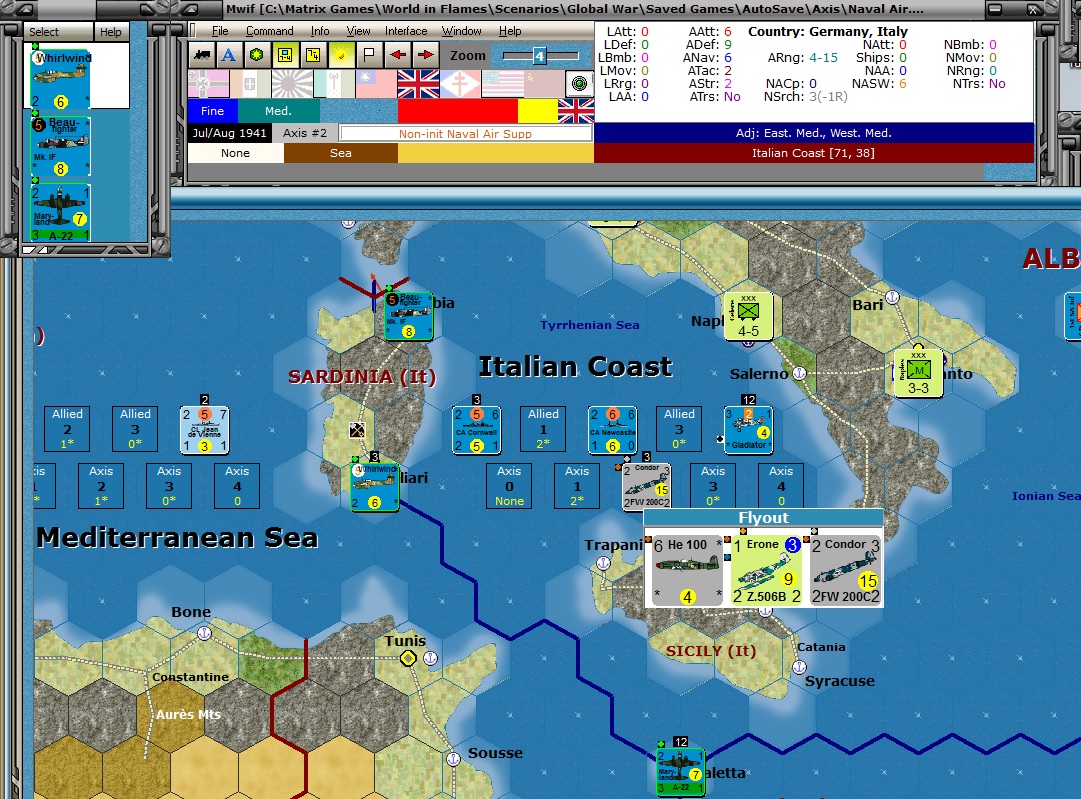The height and width of the screenshot is (799, 1081).
Task: Select the Japanese rising sun flag
Action: pyautogui.click(x=292, y=84)
